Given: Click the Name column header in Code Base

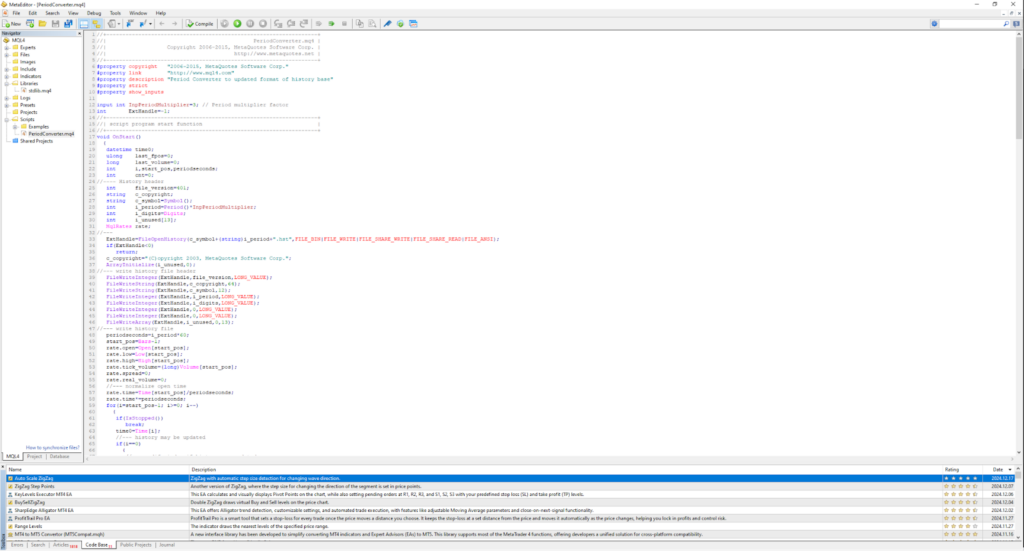Looking at the screenshot, I should (x=98, y=469).
